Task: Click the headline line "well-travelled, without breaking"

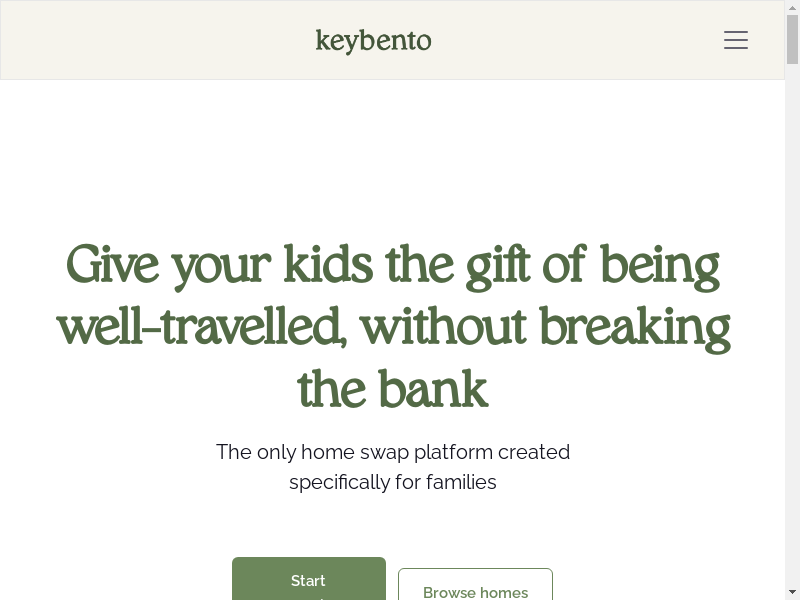Action: pos(392,327)
